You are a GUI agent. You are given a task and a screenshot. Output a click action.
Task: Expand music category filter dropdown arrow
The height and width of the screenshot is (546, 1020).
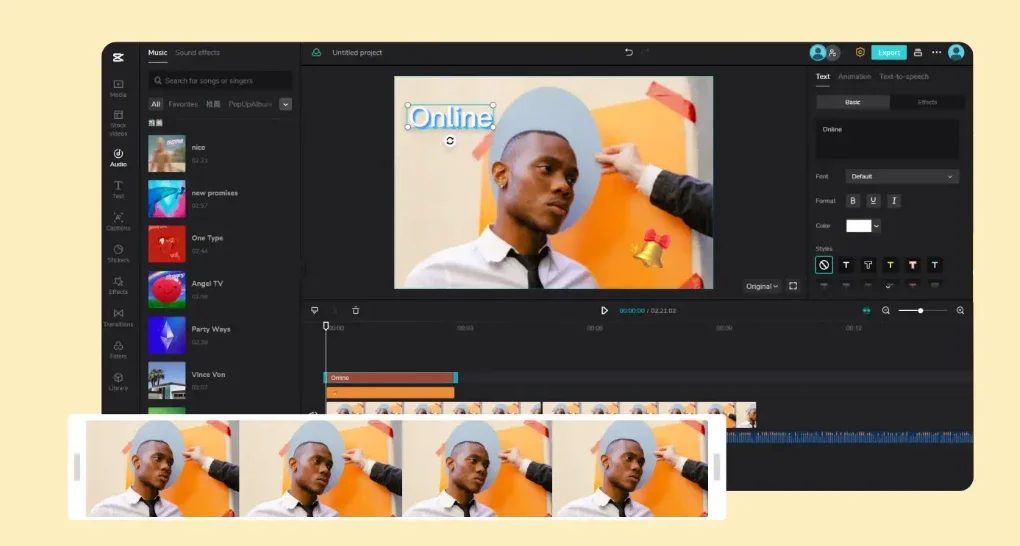tap(285, 104)
